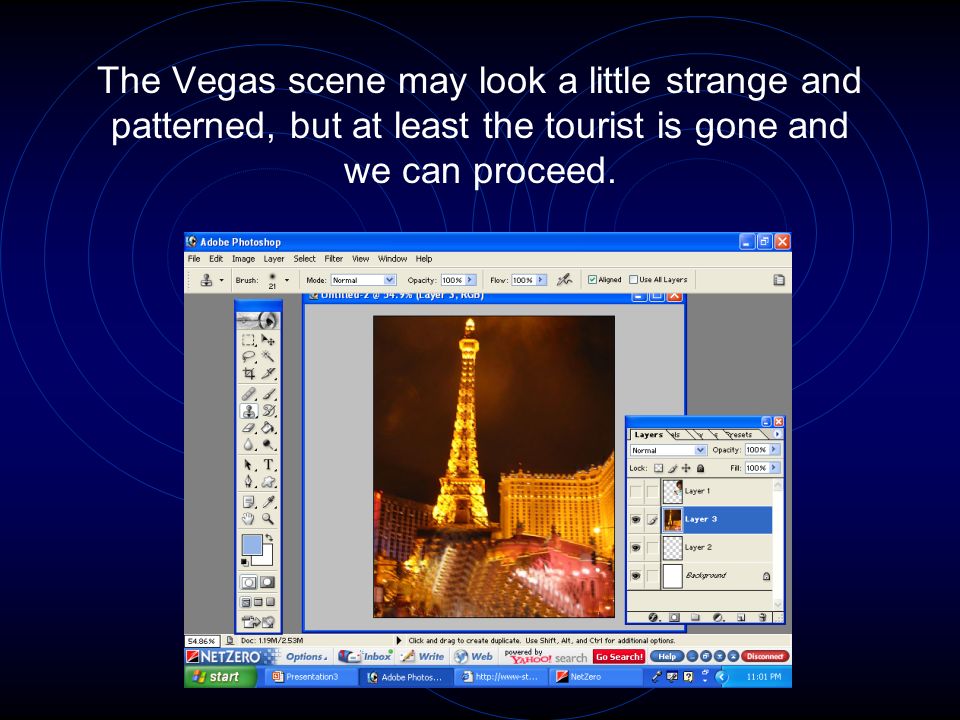Select the Hand tool
The image size is (960, 720).
(249, 519)
